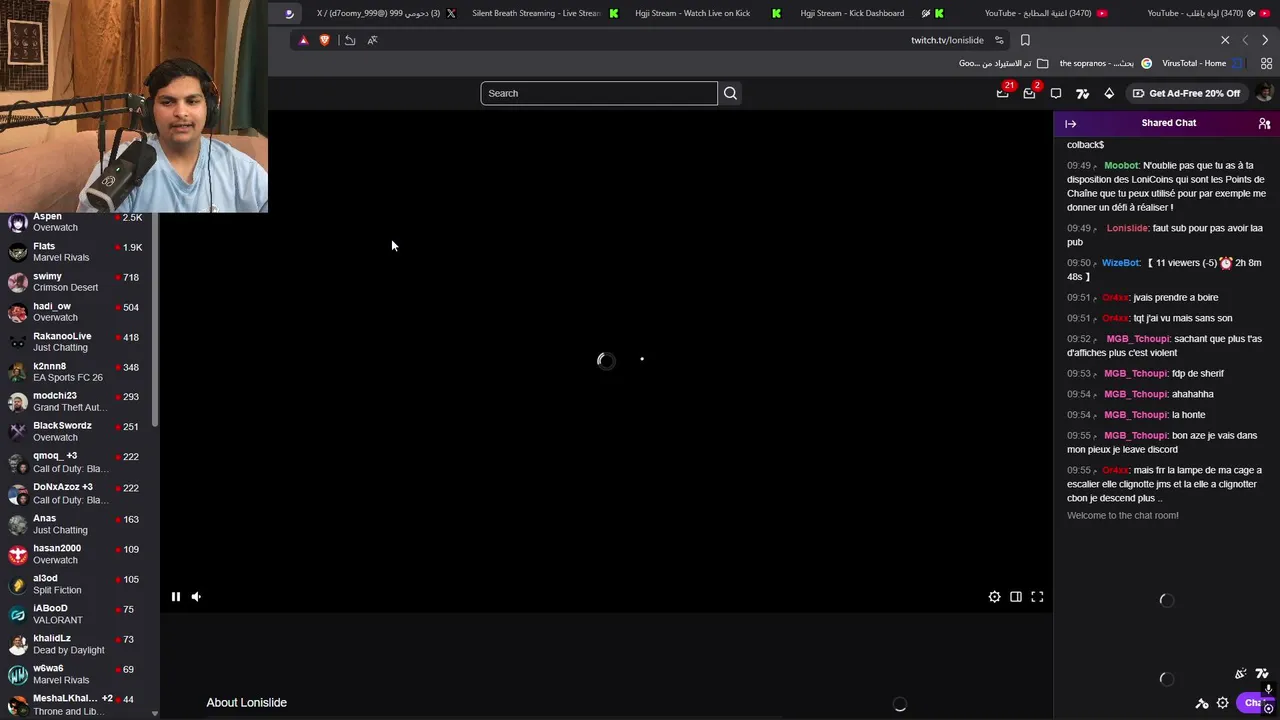Open the 7TV emote menu icon in chat
The width and height of the screenshot is (1280, 720).
point(1262,674)
